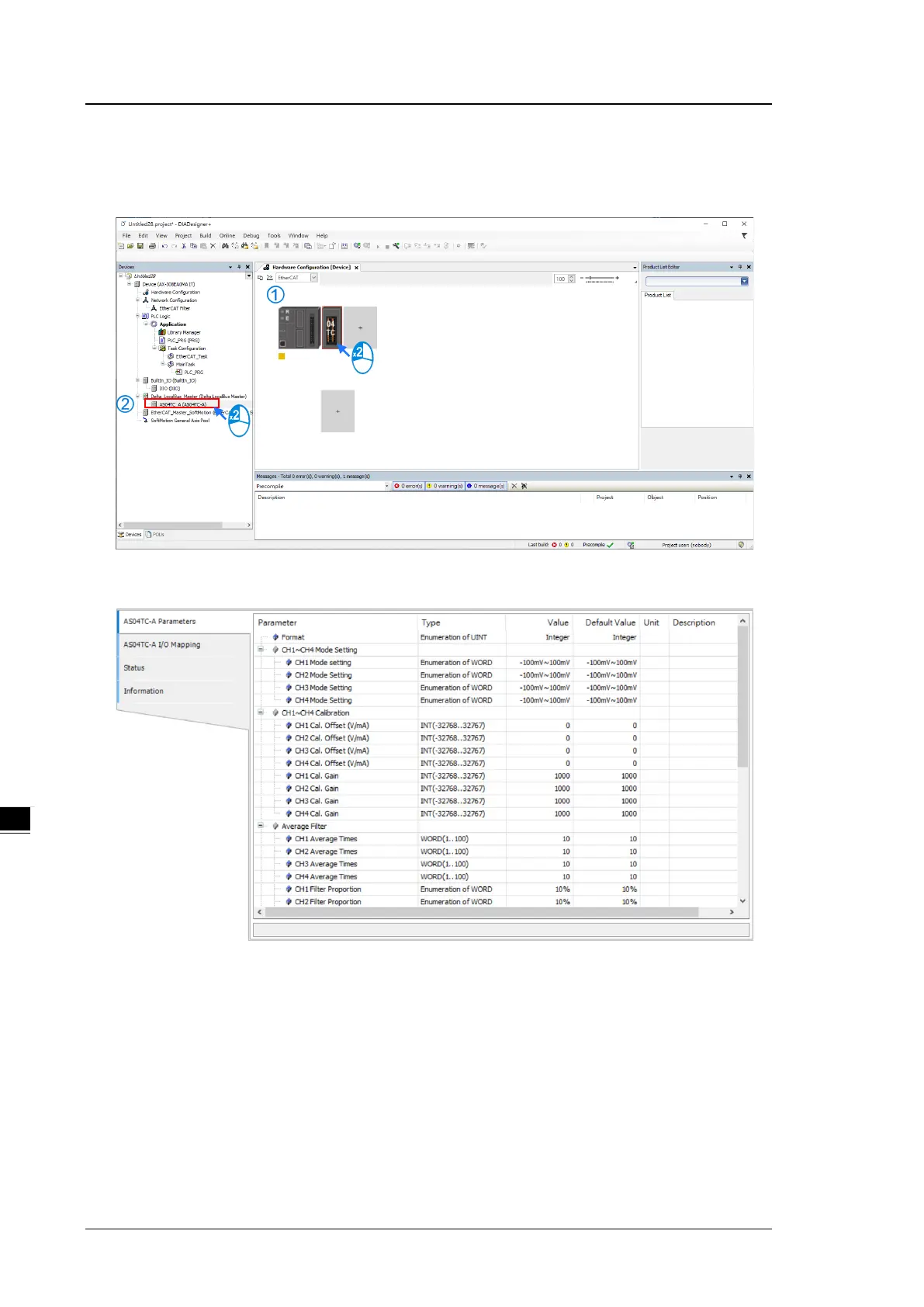924x1307 pixels.
Task: Click the Copy toolbar icon
Action: (193, 246)
